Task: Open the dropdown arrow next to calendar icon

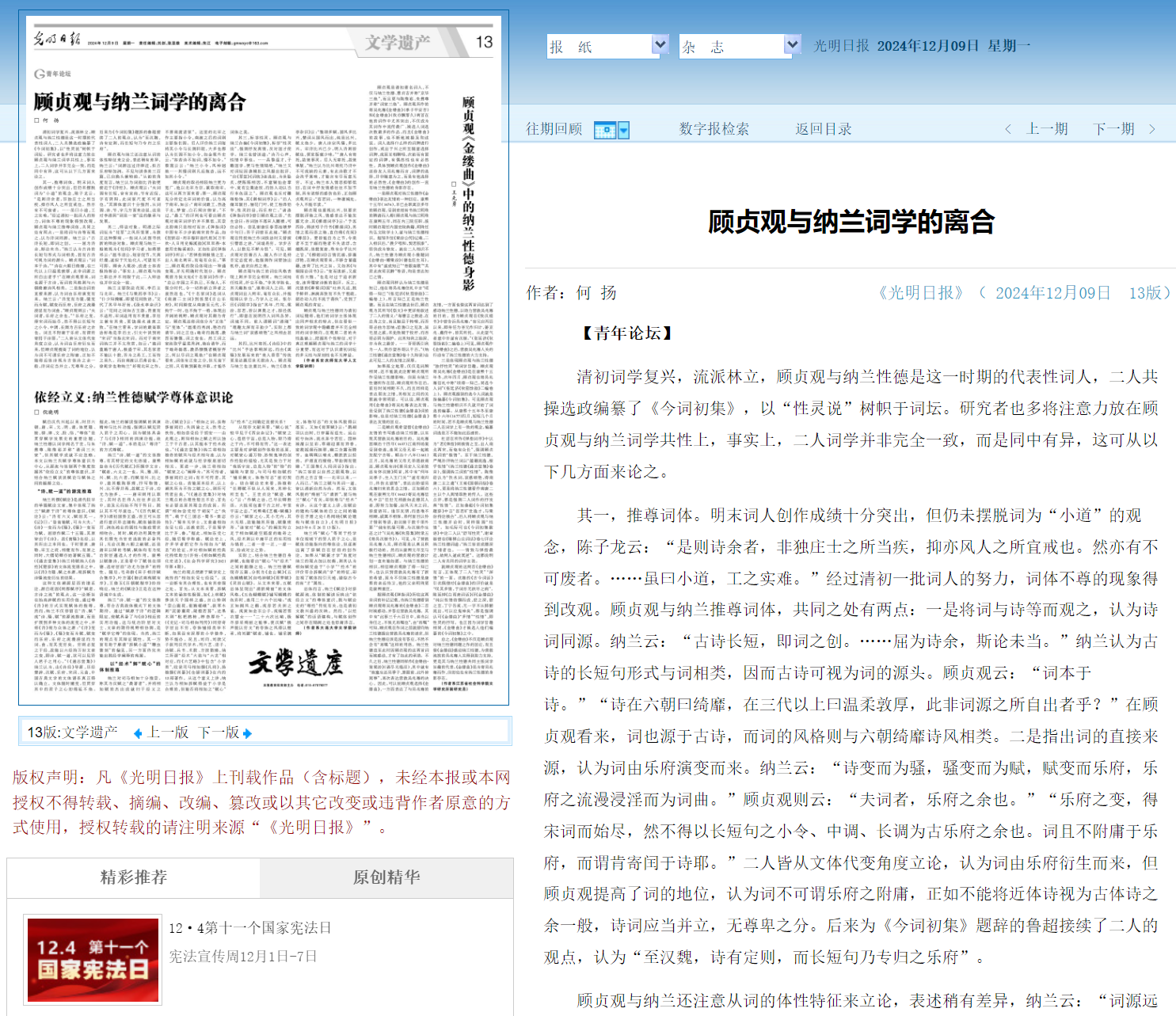Action: point(624,130)
